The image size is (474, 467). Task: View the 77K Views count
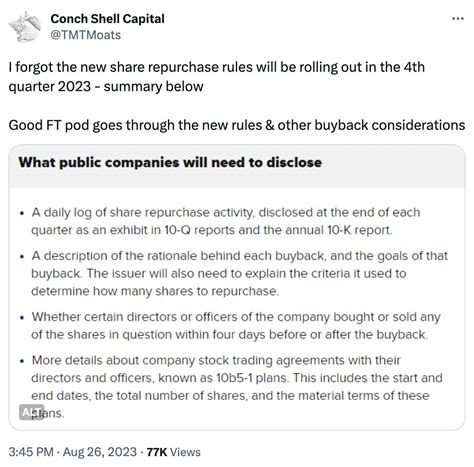(174, 452)
